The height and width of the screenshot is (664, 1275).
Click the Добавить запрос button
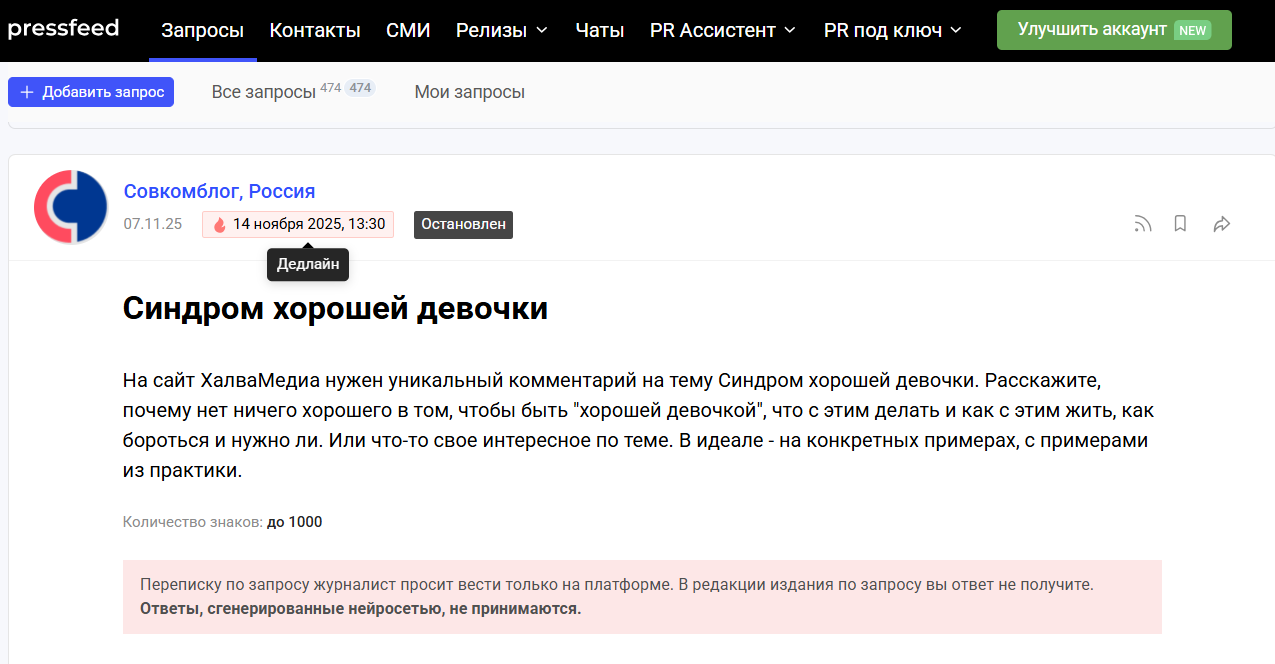click(91, 92)
